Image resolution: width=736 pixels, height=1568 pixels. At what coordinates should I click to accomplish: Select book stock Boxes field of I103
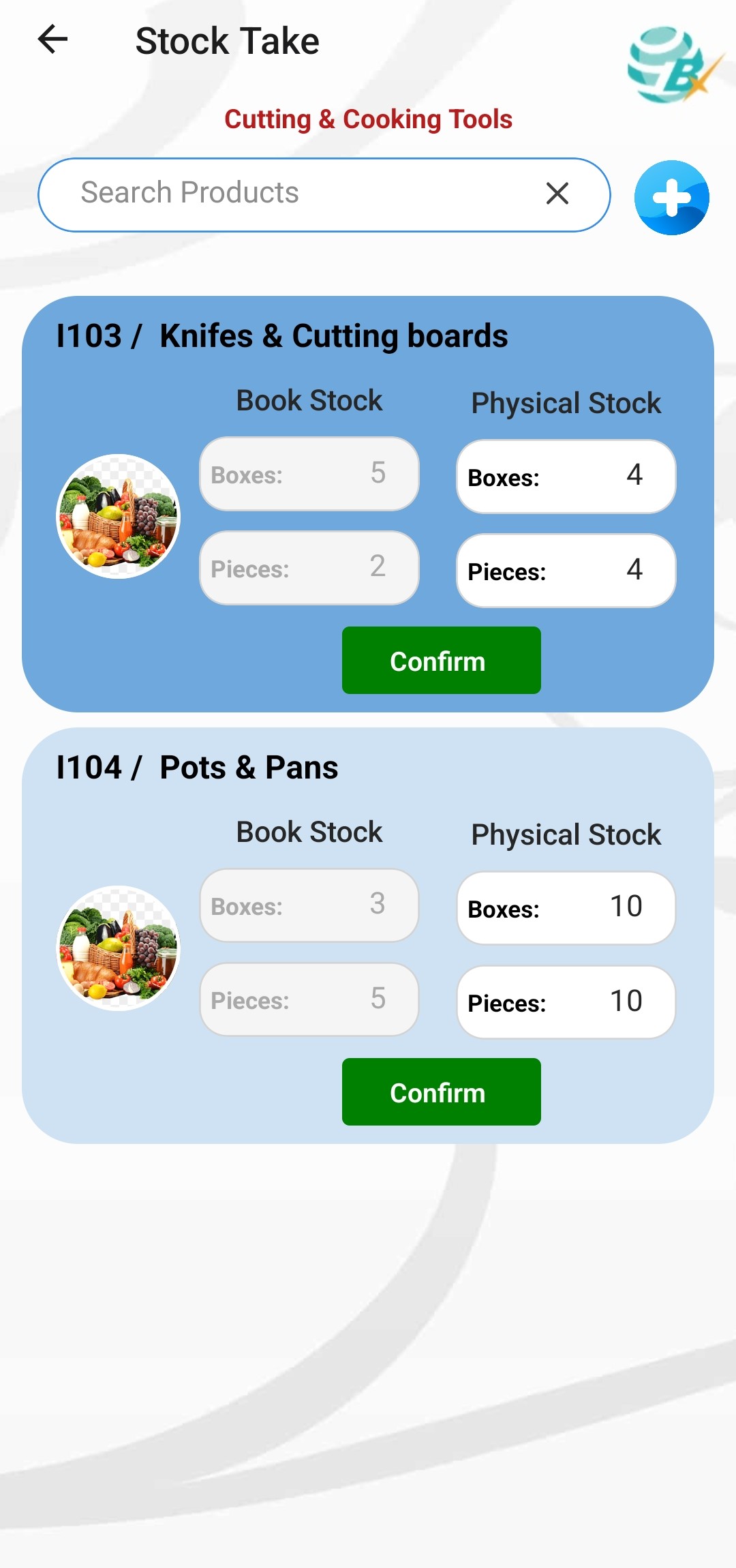(x=309, y=474)
